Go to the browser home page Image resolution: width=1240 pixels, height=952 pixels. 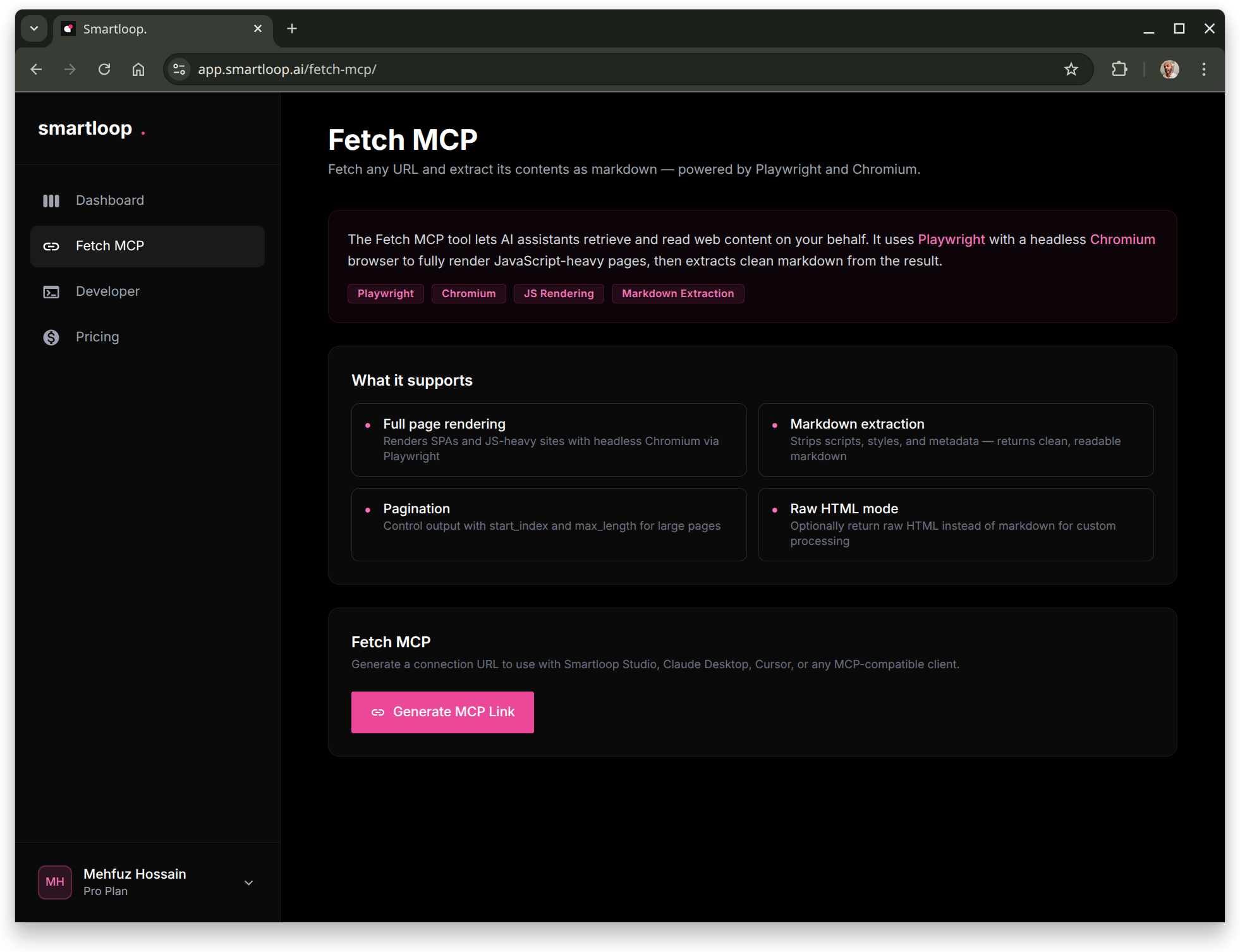[x=138, y=70]
